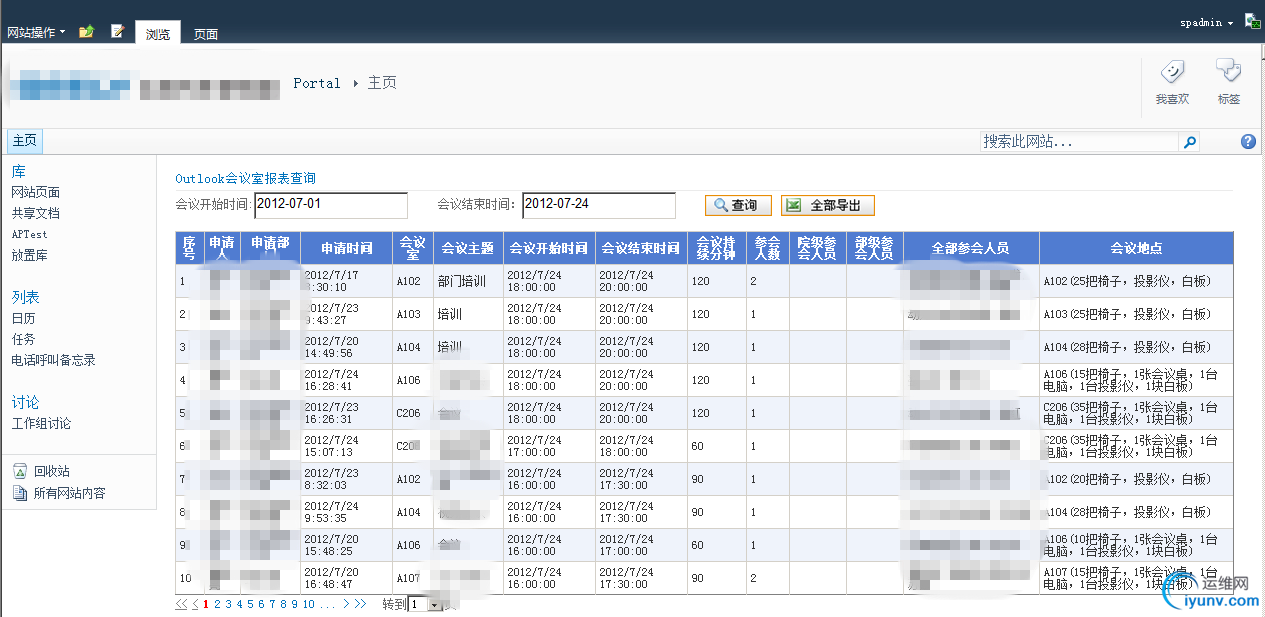The height and width of the screenshot is (617, 1265).
Task: Open the 网站操作 site actions menu
Action: click(36, 32)
